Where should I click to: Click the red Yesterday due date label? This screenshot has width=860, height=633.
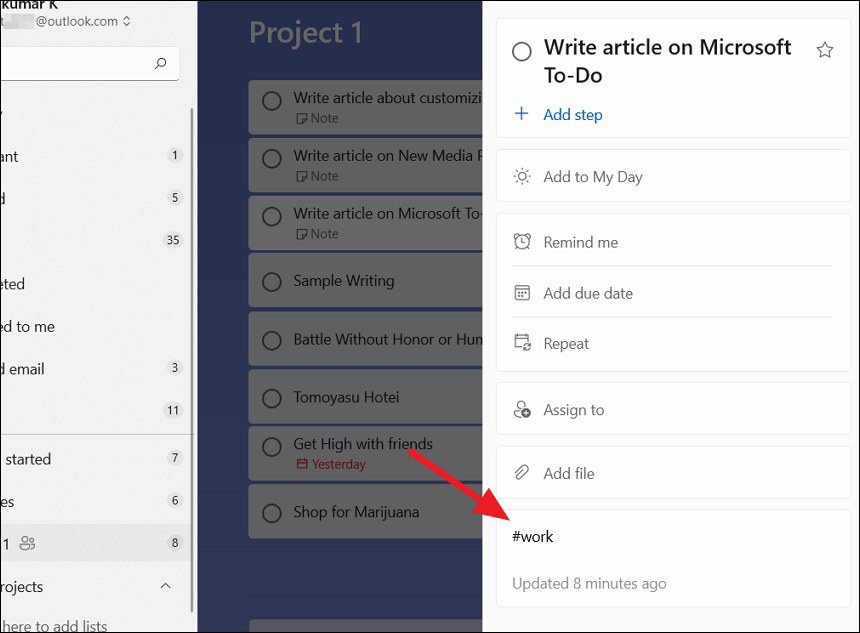(338, 465)
